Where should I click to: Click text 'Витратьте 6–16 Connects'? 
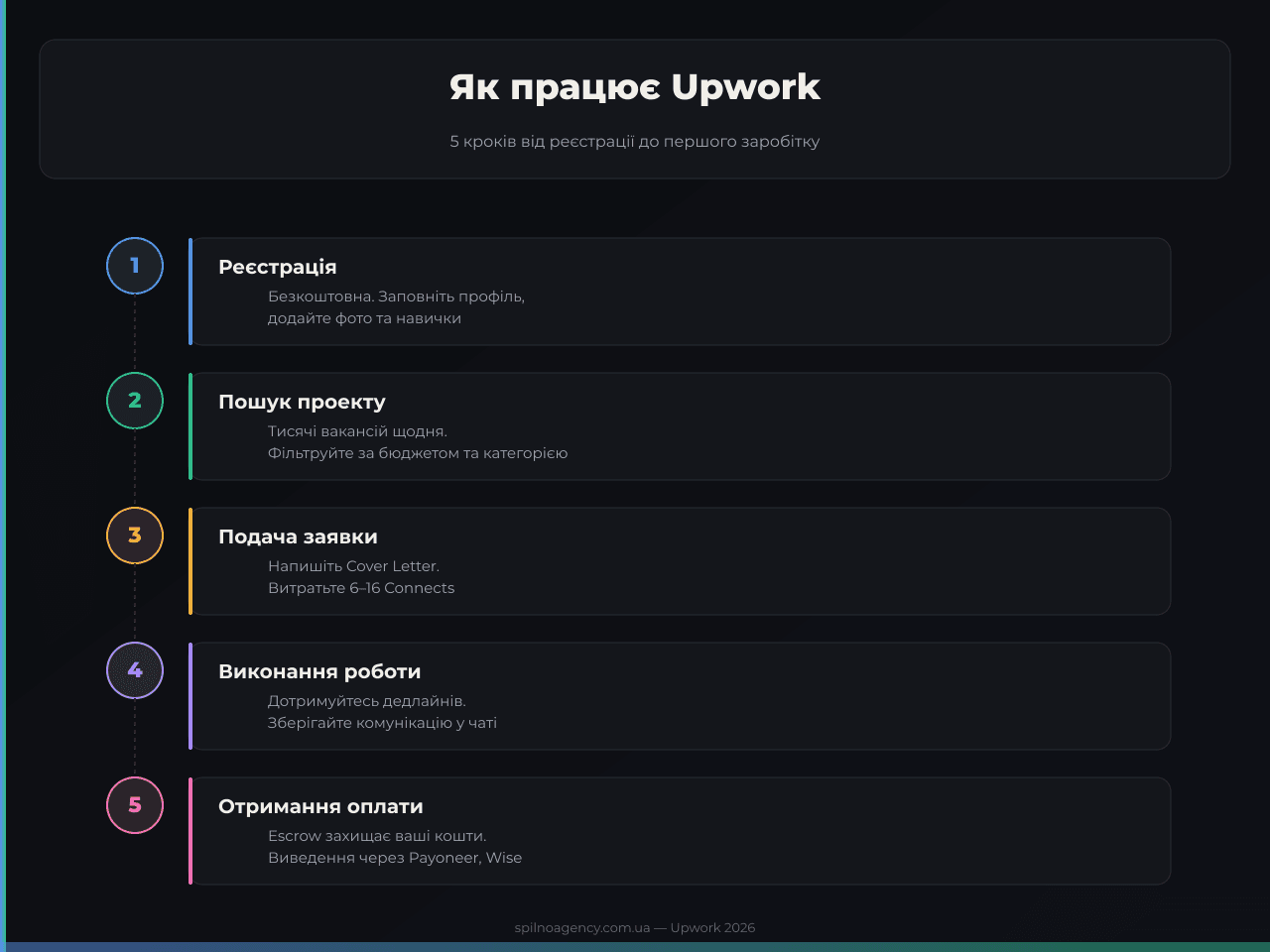tap(361, 588)
